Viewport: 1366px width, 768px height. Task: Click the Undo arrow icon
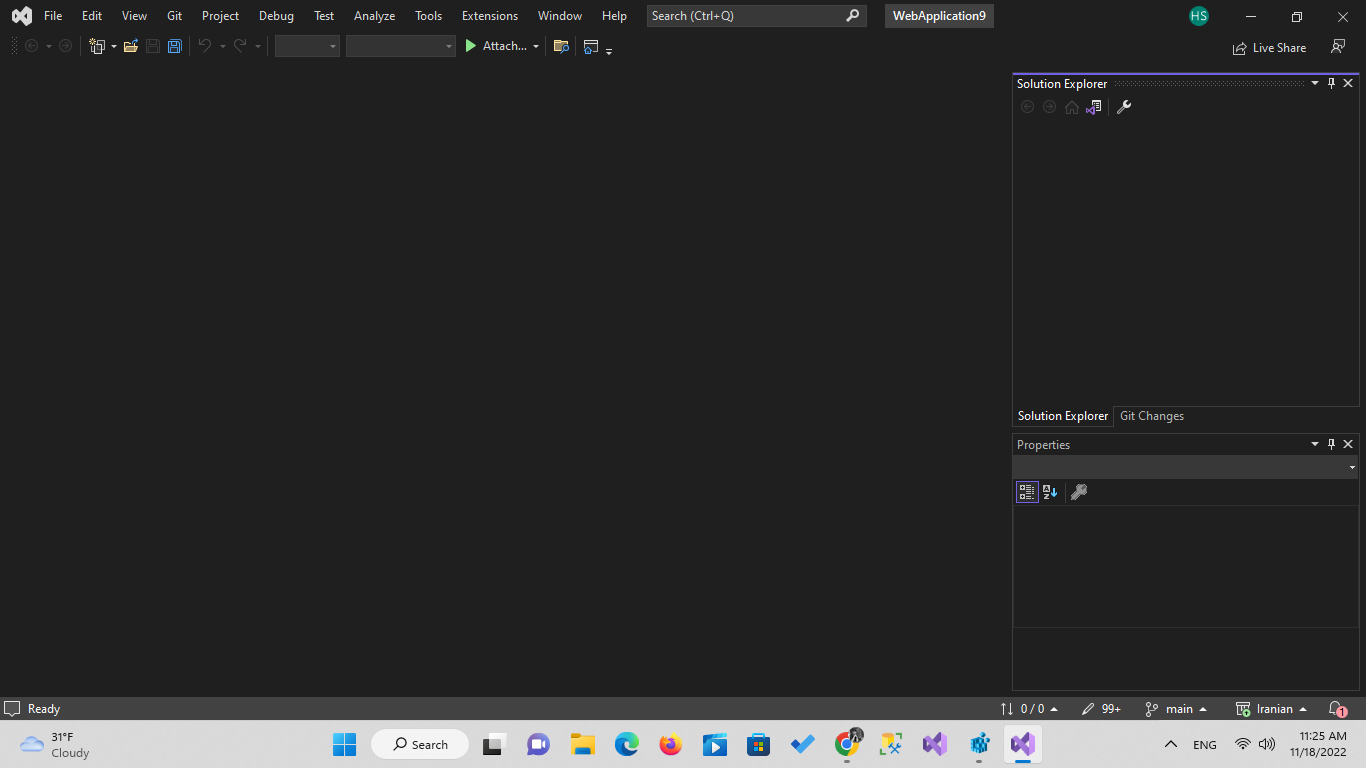coord(204,46)
